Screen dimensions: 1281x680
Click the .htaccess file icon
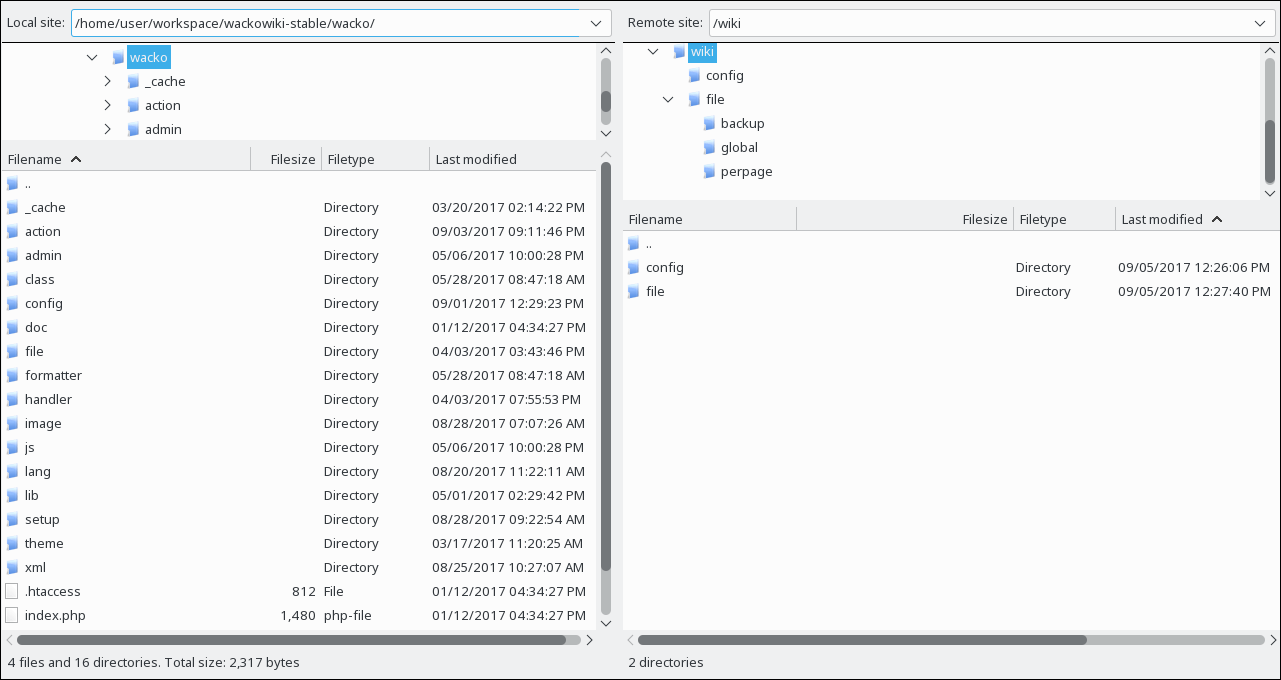click(x=12, y=591)
